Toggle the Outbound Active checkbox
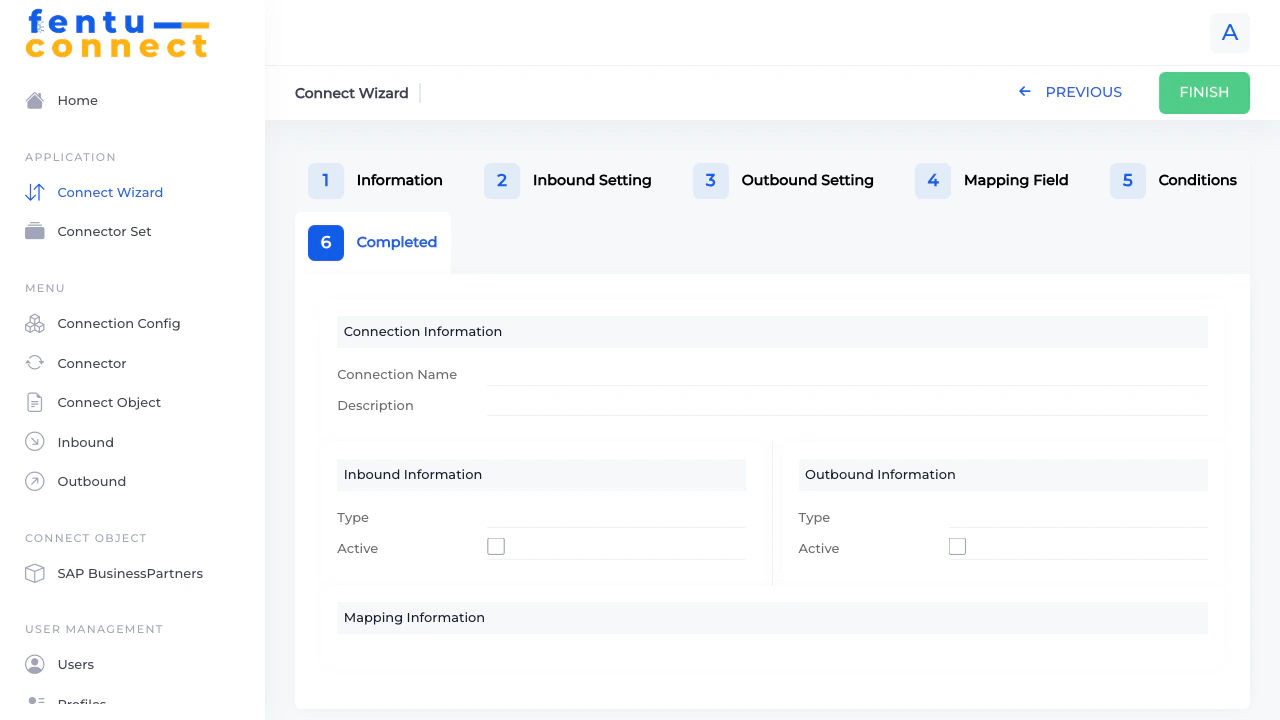Viewport: 1280px width, 720px height. tap(957, 547)
